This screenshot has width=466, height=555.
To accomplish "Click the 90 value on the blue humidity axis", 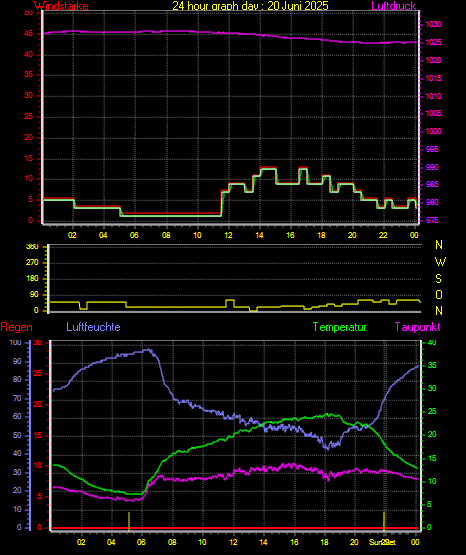I will pyautogui.click(x=17, y=362).
